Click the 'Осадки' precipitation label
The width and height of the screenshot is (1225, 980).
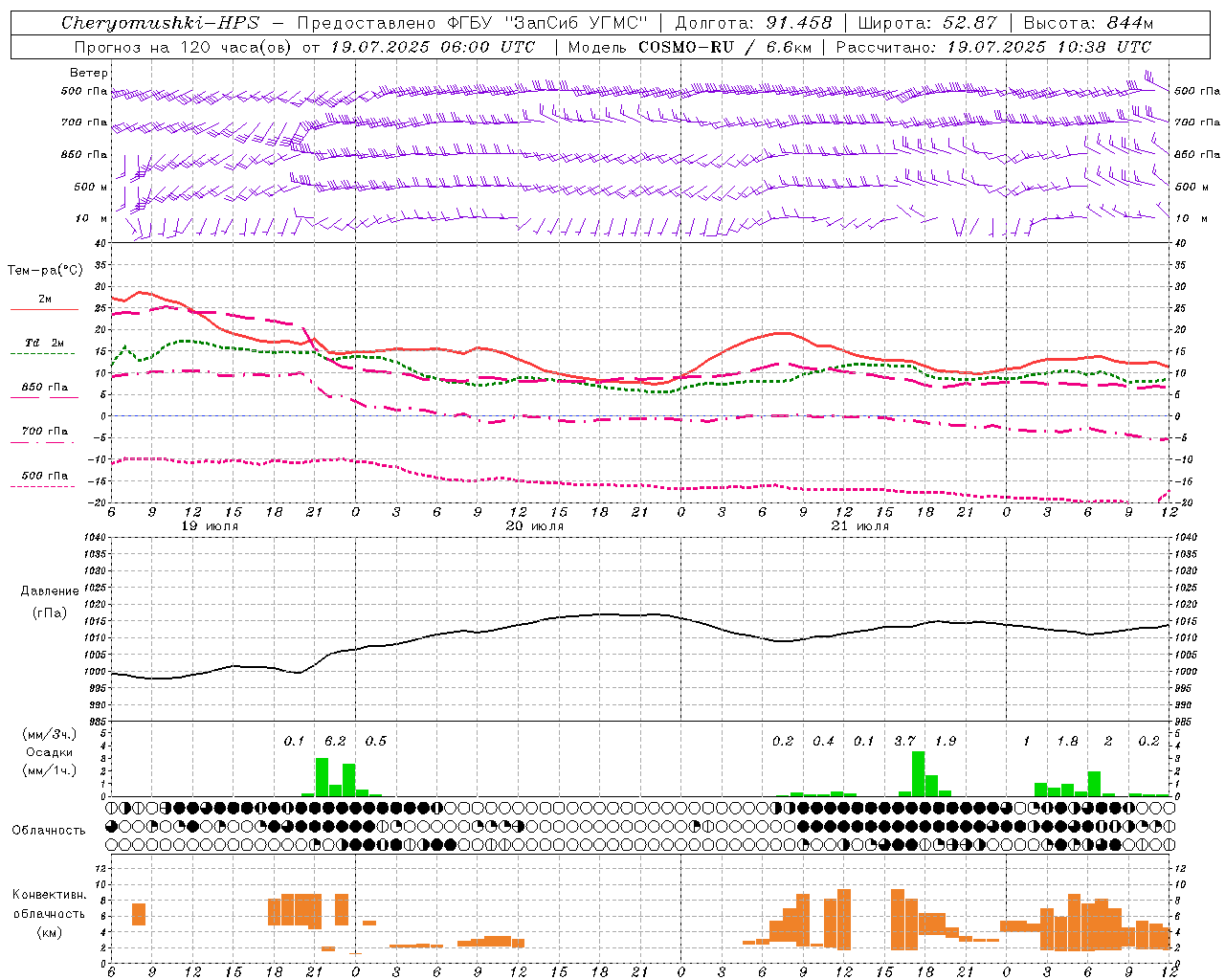point(50,752)
